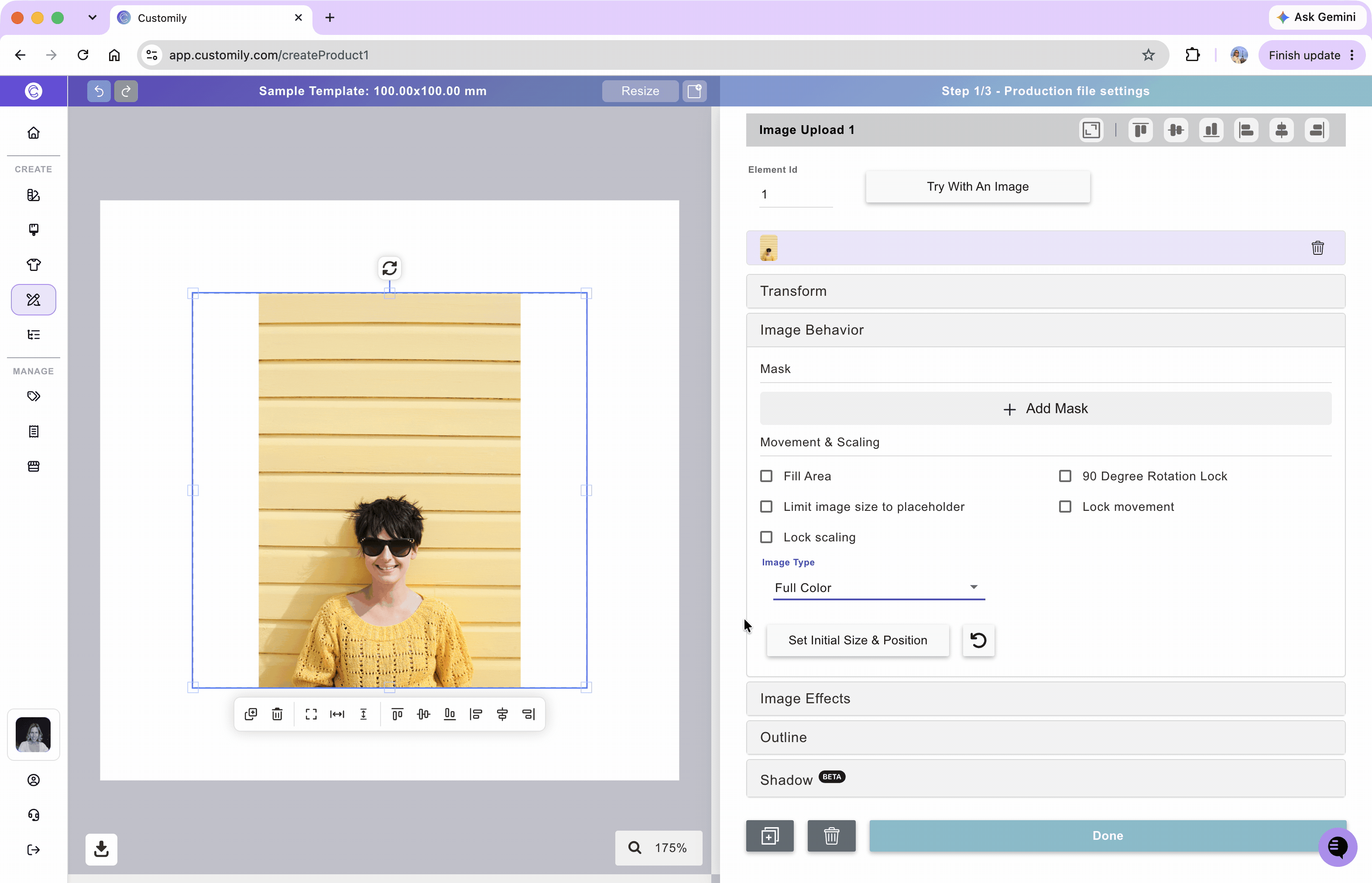Click the download icon below the canvas

(x=102, y=849)
